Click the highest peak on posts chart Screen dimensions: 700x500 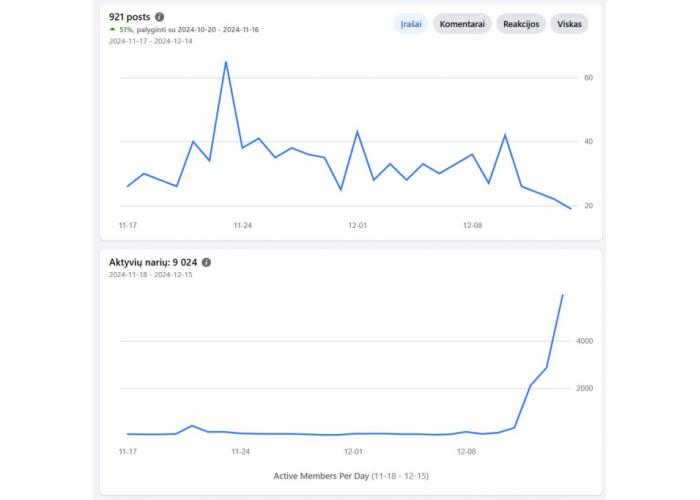click(x=225, y=62)
